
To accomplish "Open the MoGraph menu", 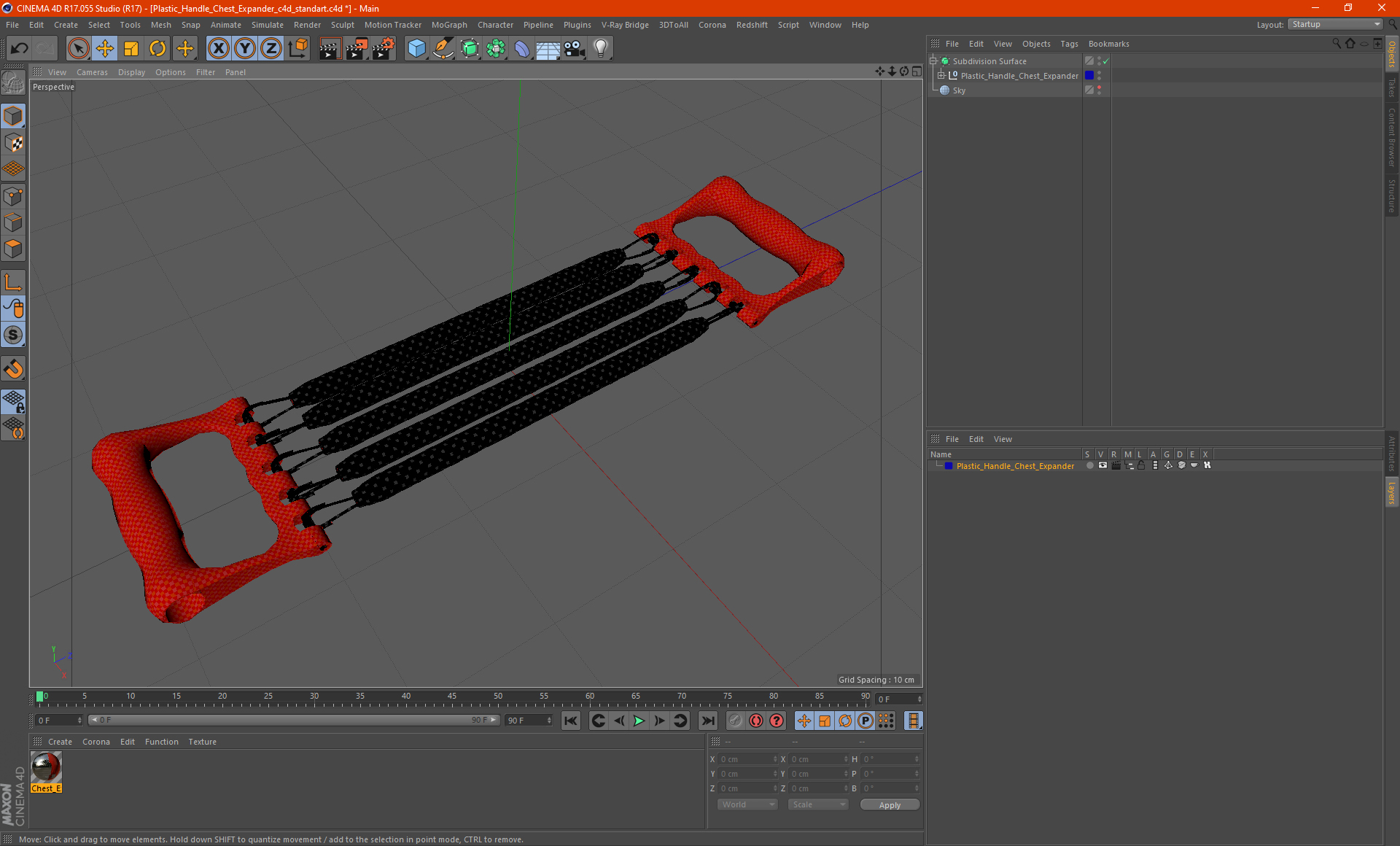I will coord(449,25).
